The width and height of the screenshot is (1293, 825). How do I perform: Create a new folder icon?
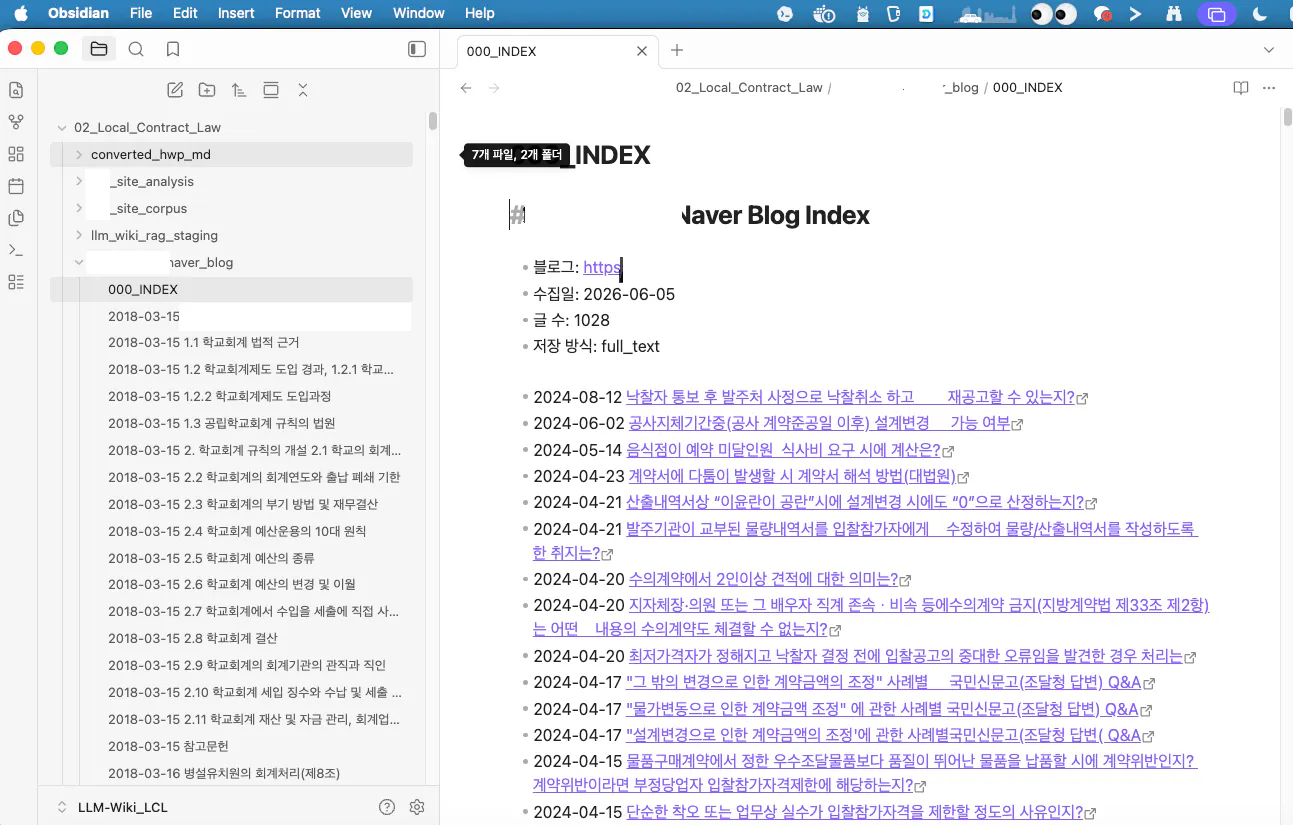tap(207, 90)
